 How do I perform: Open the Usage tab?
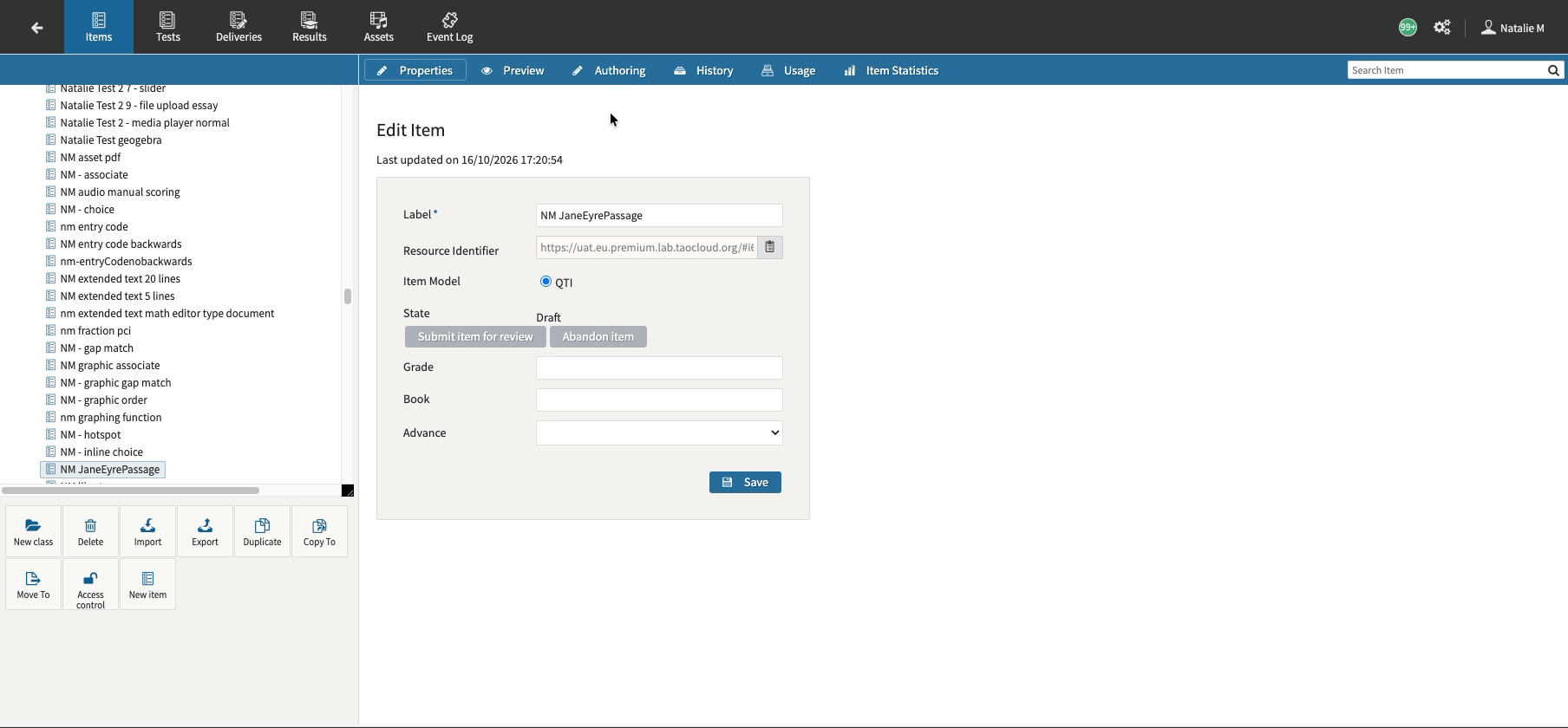coord(788,70)
